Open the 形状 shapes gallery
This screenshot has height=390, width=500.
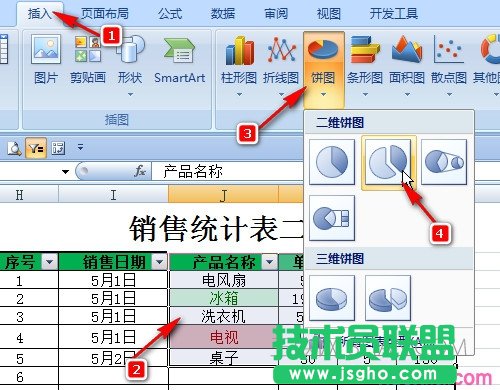point(130,59)
